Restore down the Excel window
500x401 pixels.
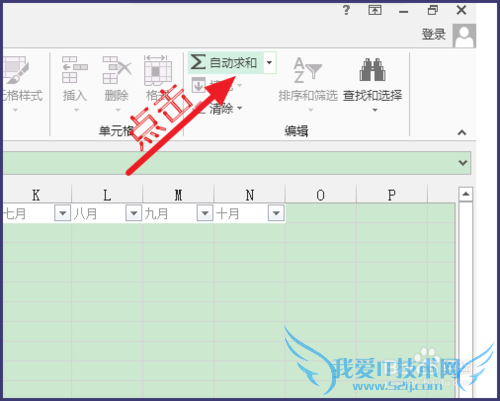coord(433,10)
